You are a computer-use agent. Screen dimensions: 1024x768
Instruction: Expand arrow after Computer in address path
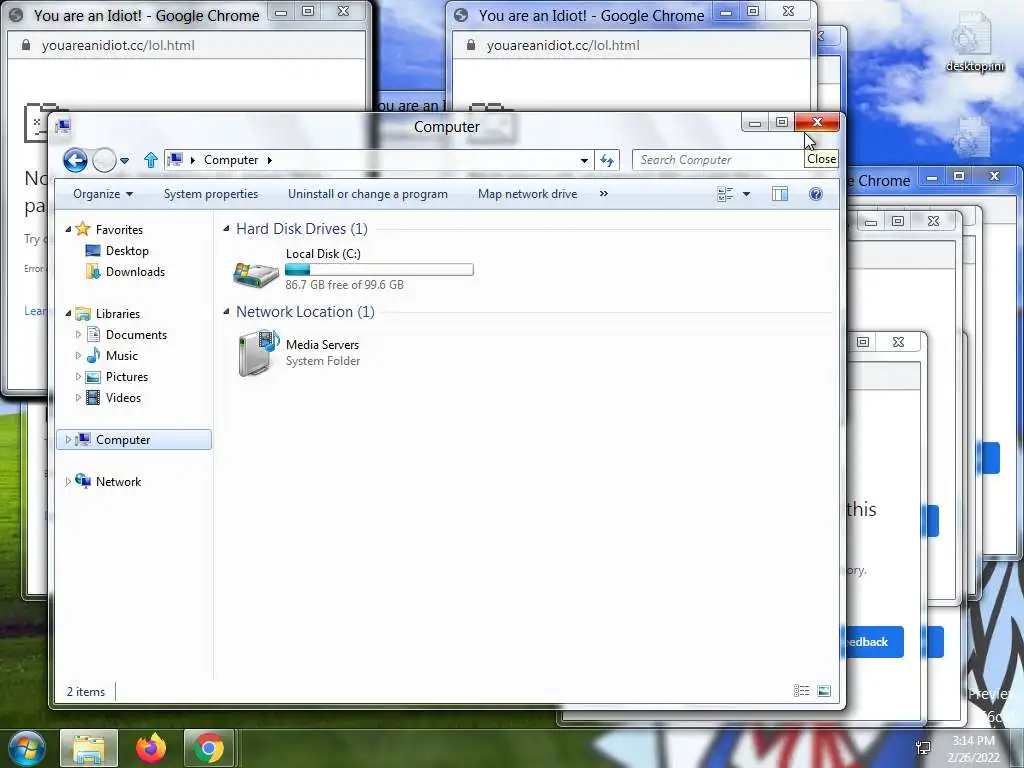[x=269, y=160]
